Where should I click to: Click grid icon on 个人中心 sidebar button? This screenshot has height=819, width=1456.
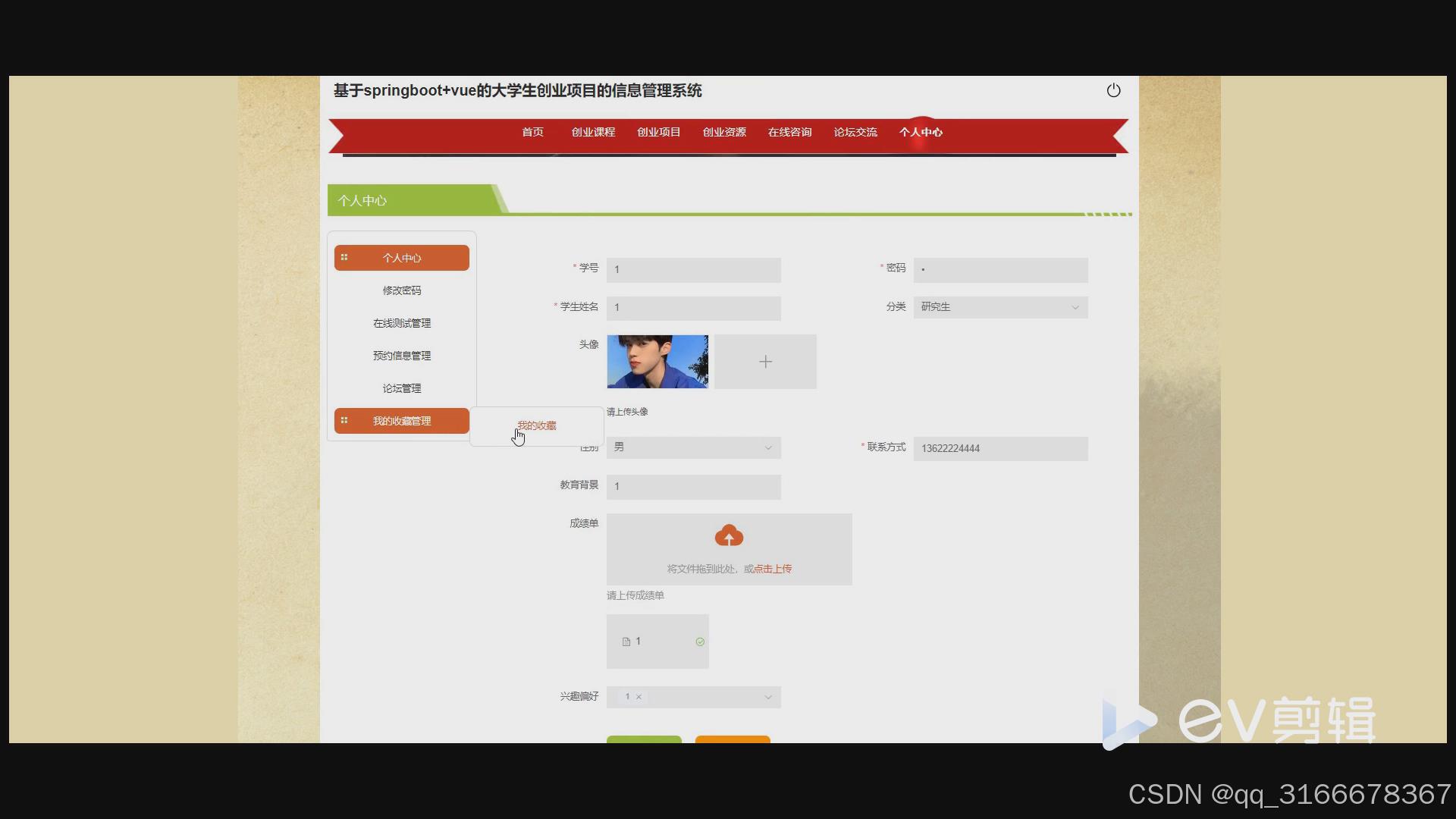click(x=344, y=258)
